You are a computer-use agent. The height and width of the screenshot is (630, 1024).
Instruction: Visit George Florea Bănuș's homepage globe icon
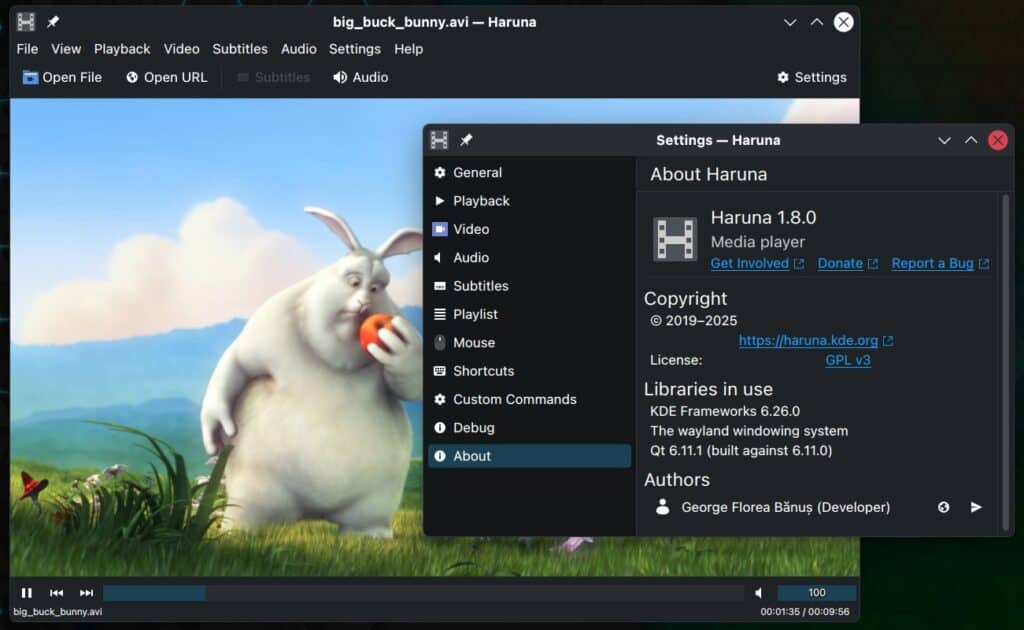(x=943, y=507)
